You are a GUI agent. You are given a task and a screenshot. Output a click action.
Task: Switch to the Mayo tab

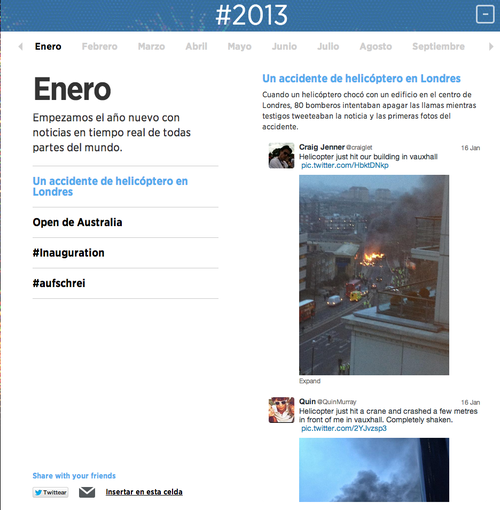[239, 46]
